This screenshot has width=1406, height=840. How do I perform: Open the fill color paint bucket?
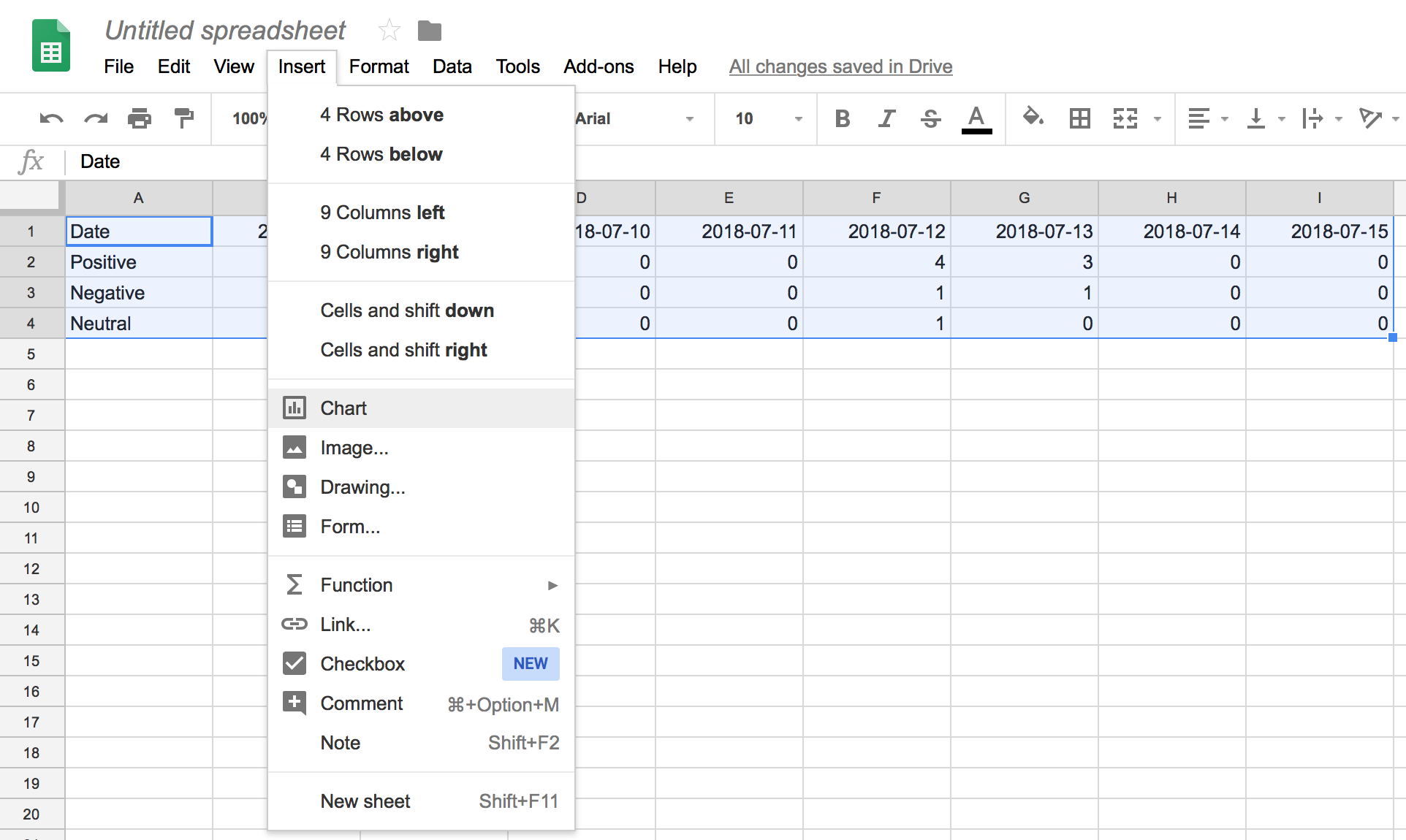click(1032, 117)
